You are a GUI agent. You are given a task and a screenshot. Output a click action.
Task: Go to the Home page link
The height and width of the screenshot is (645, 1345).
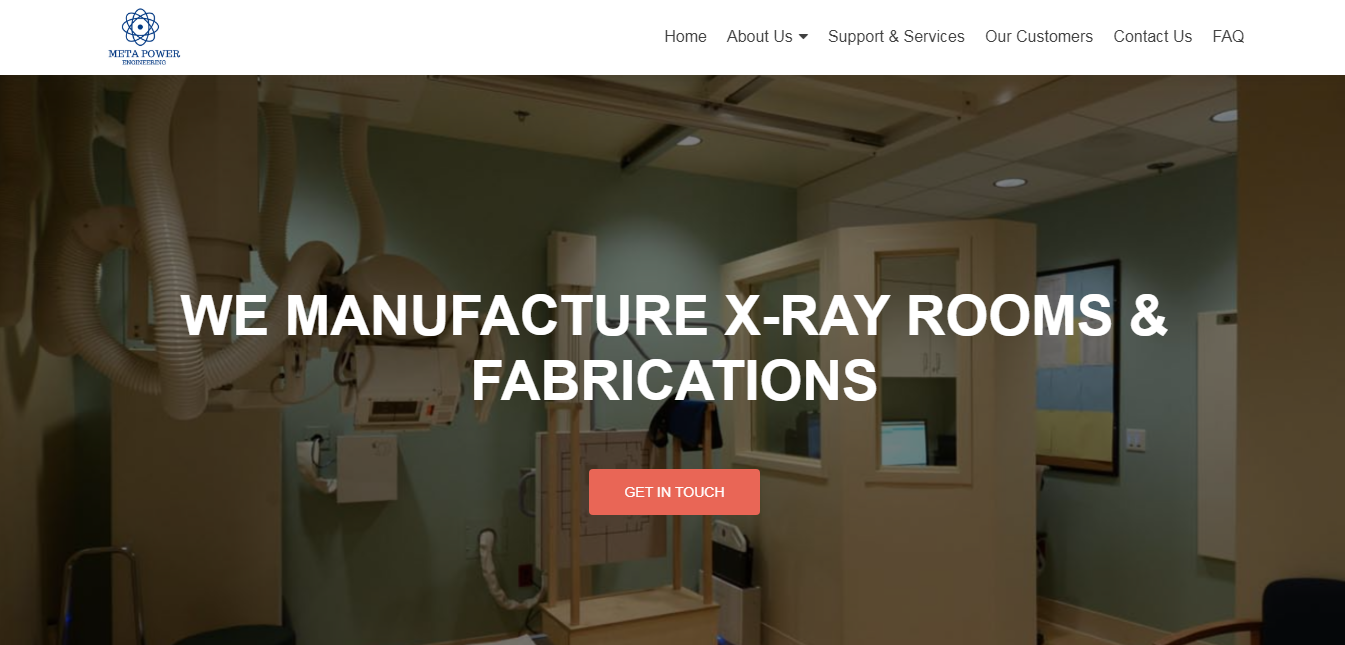coord(685,36)
